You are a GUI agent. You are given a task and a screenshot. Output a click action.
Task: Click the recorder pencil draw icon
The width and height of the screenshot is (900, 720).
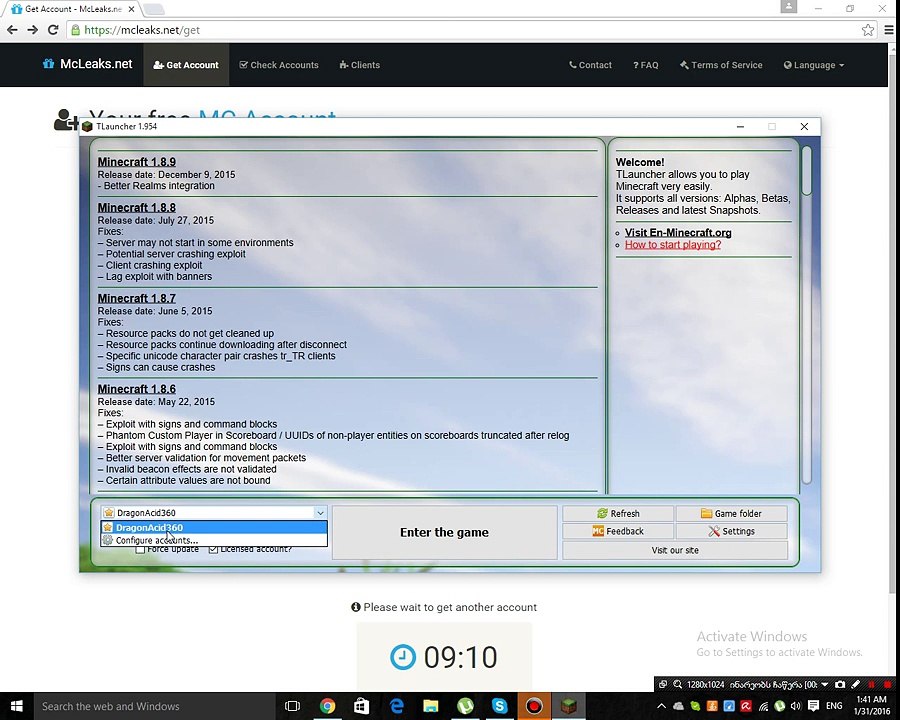[855, 684]
